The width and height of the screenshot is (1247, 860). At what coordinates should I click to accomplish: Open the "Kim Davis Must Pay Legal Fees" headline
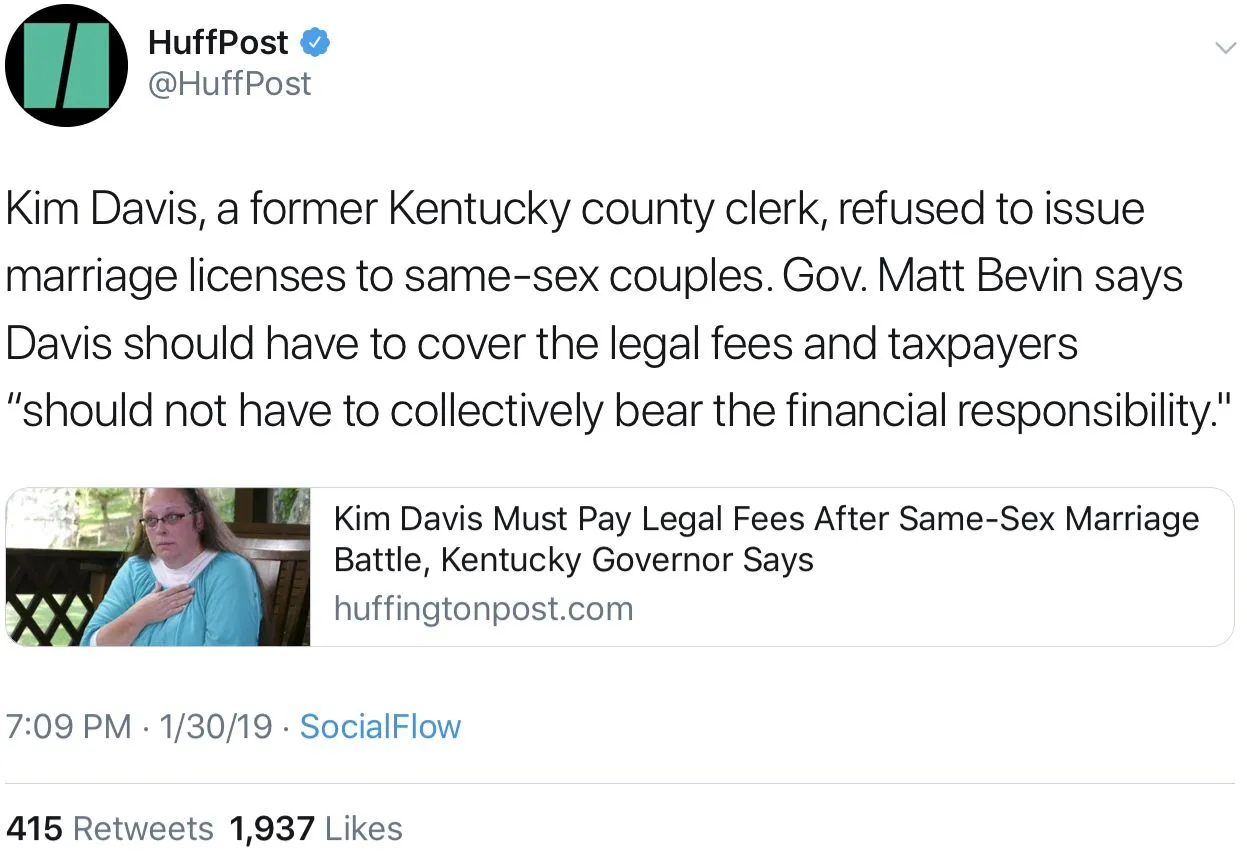tap(765, 520)
